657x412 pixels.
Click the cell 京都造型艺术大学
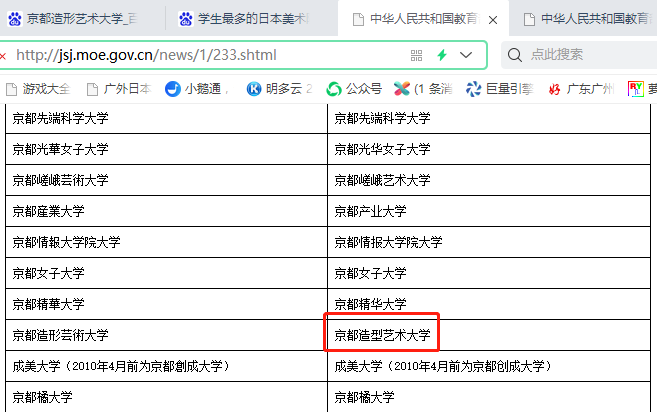click(x=489, y=335)
